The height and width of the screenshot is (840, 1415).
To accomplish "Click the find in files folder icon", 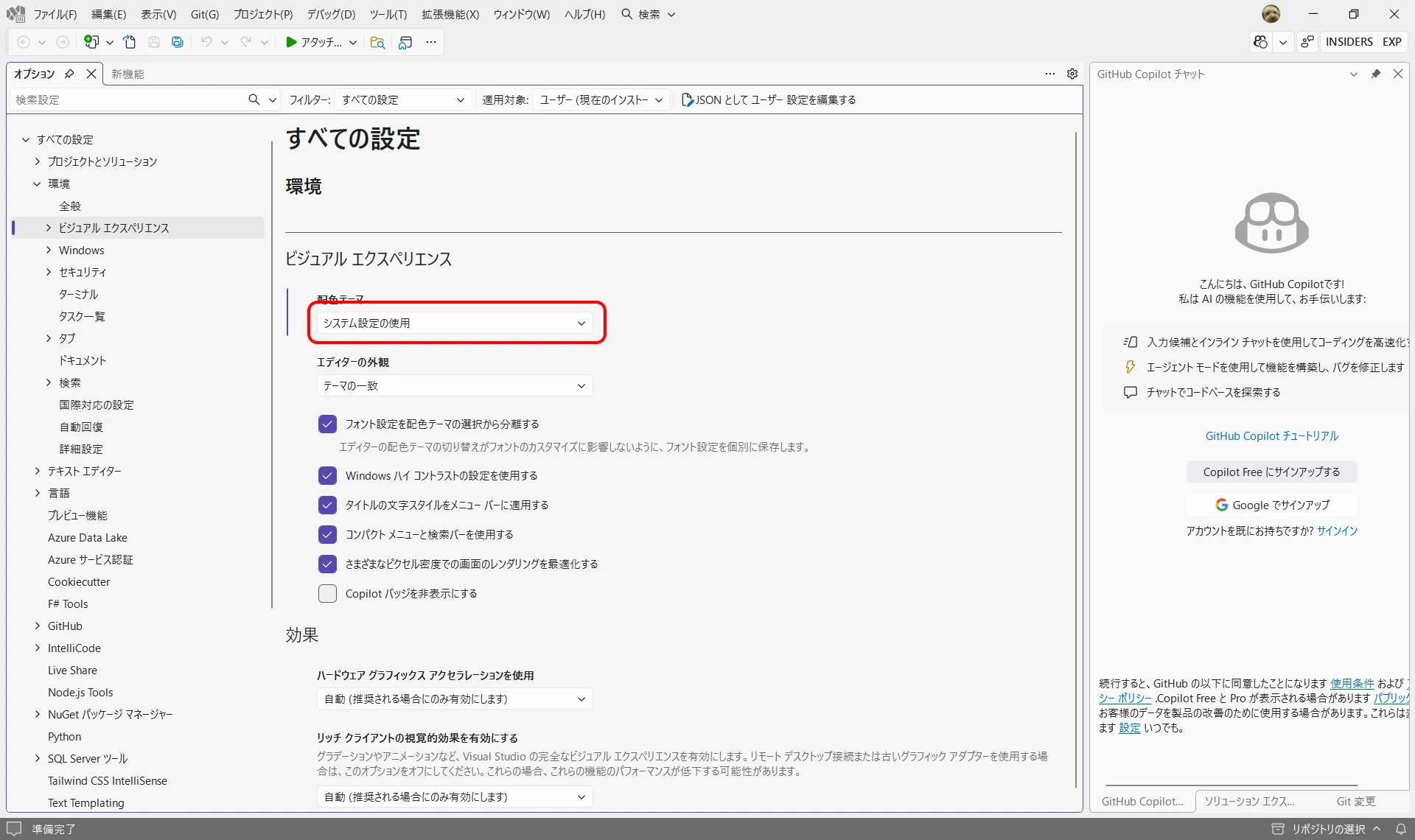I will 377,42.
